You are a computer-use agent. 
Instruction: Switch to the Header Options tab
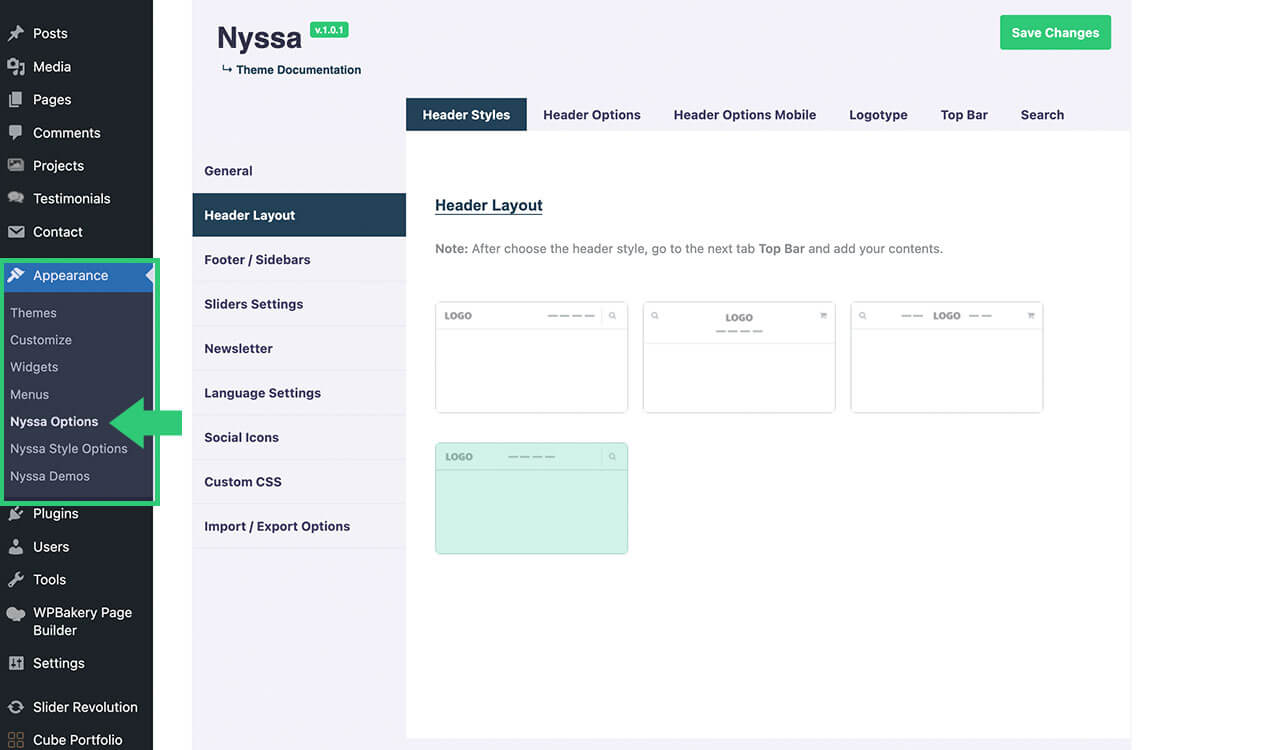pos(592,115)
